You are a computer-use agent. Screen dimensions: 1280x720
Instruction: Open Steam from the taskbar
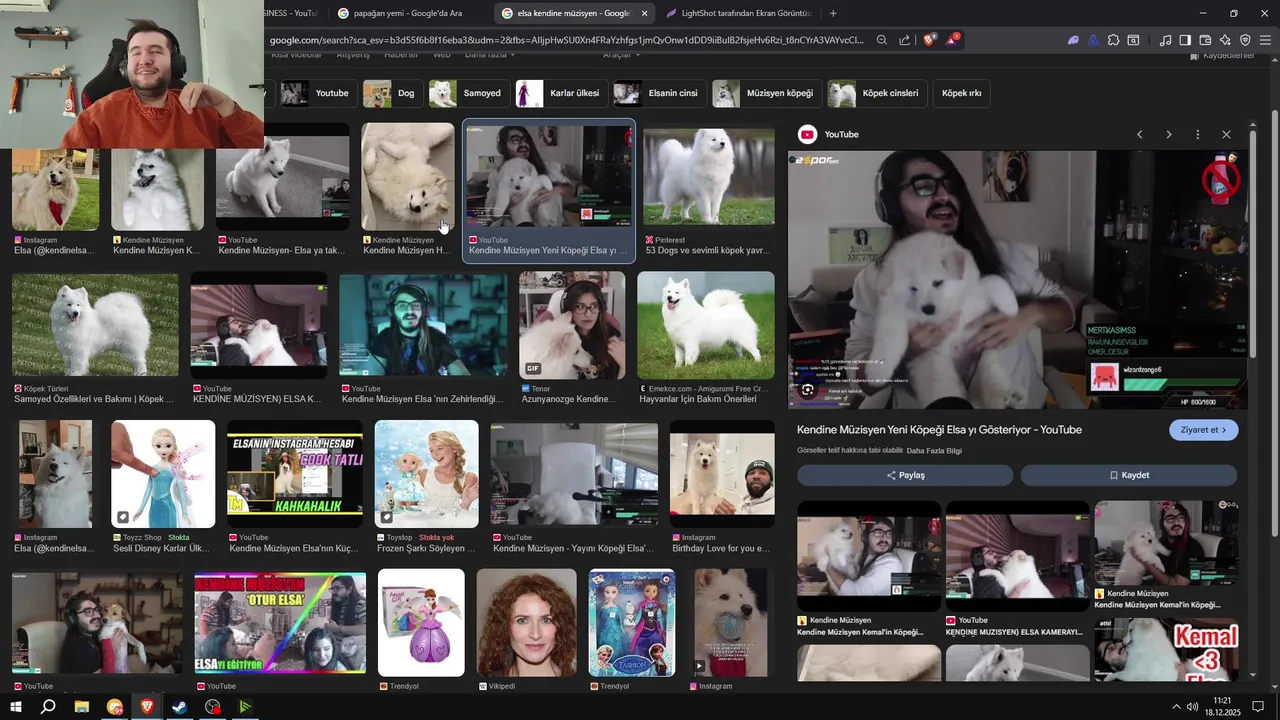pyautogui.click(x=179, y=707)
